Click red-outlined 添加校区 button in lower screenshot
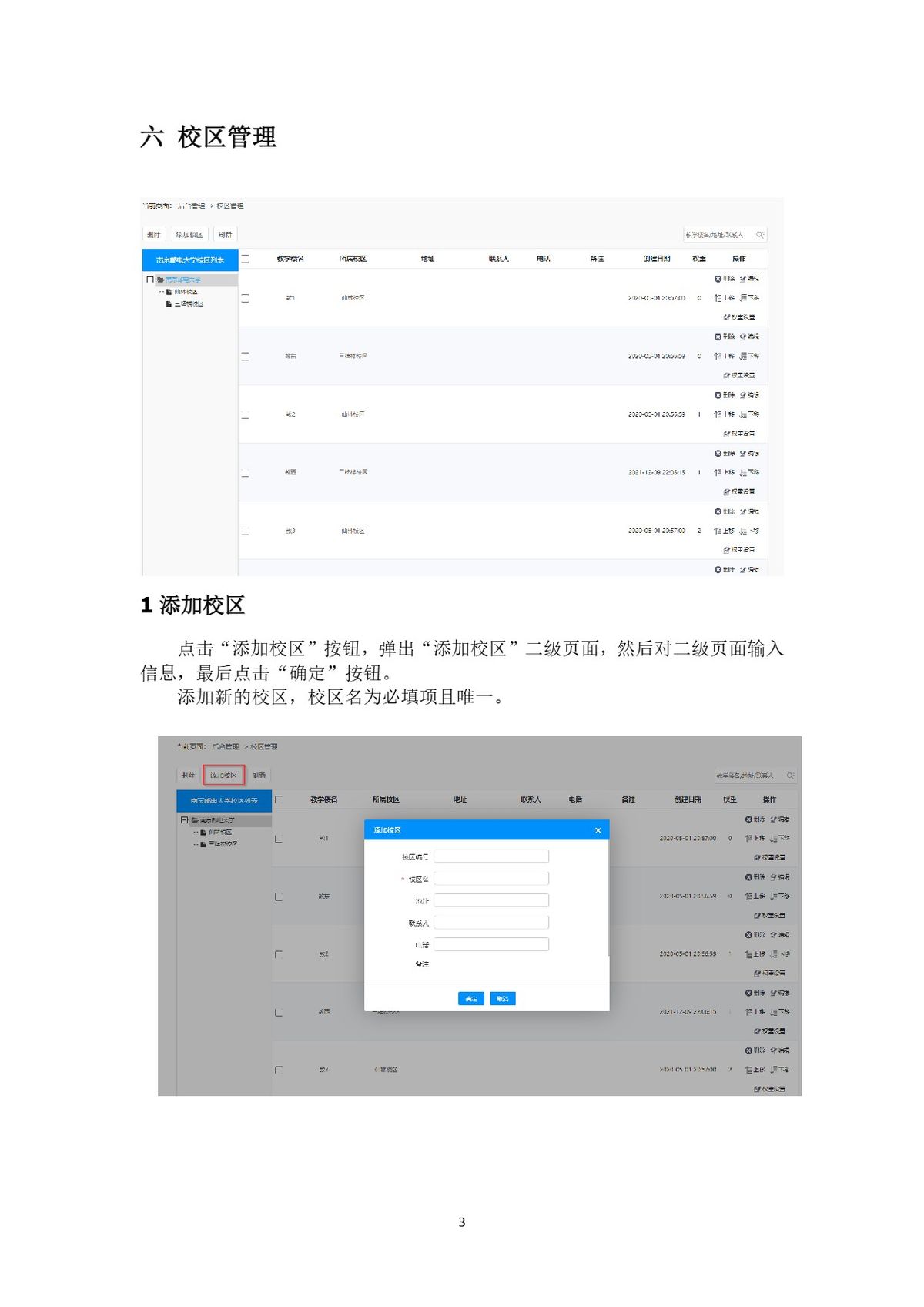This screenshot has height=1307, width=924. (223, 775)
